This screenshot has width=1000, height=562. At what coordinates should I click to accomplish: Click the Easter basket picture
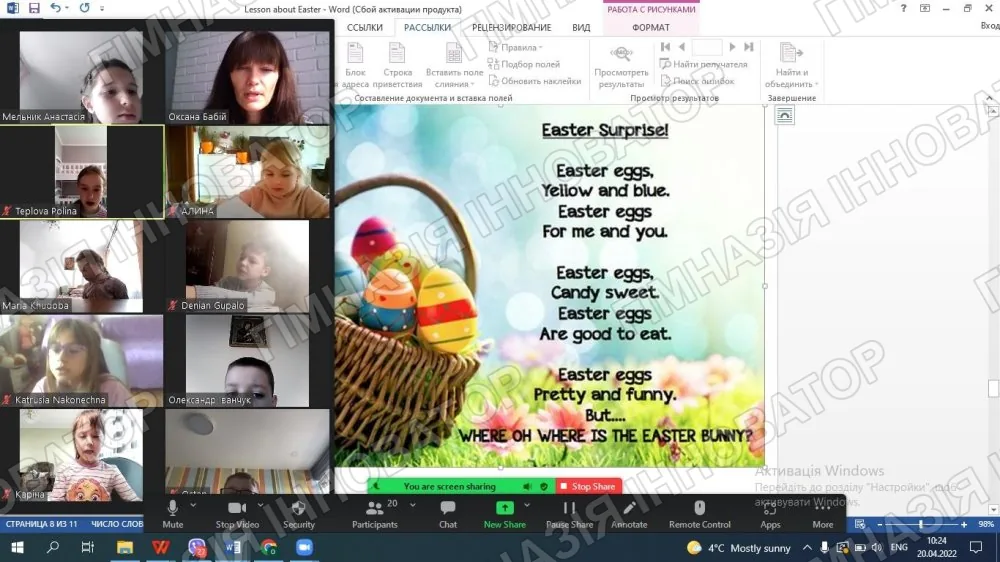[x=550, y=286]
